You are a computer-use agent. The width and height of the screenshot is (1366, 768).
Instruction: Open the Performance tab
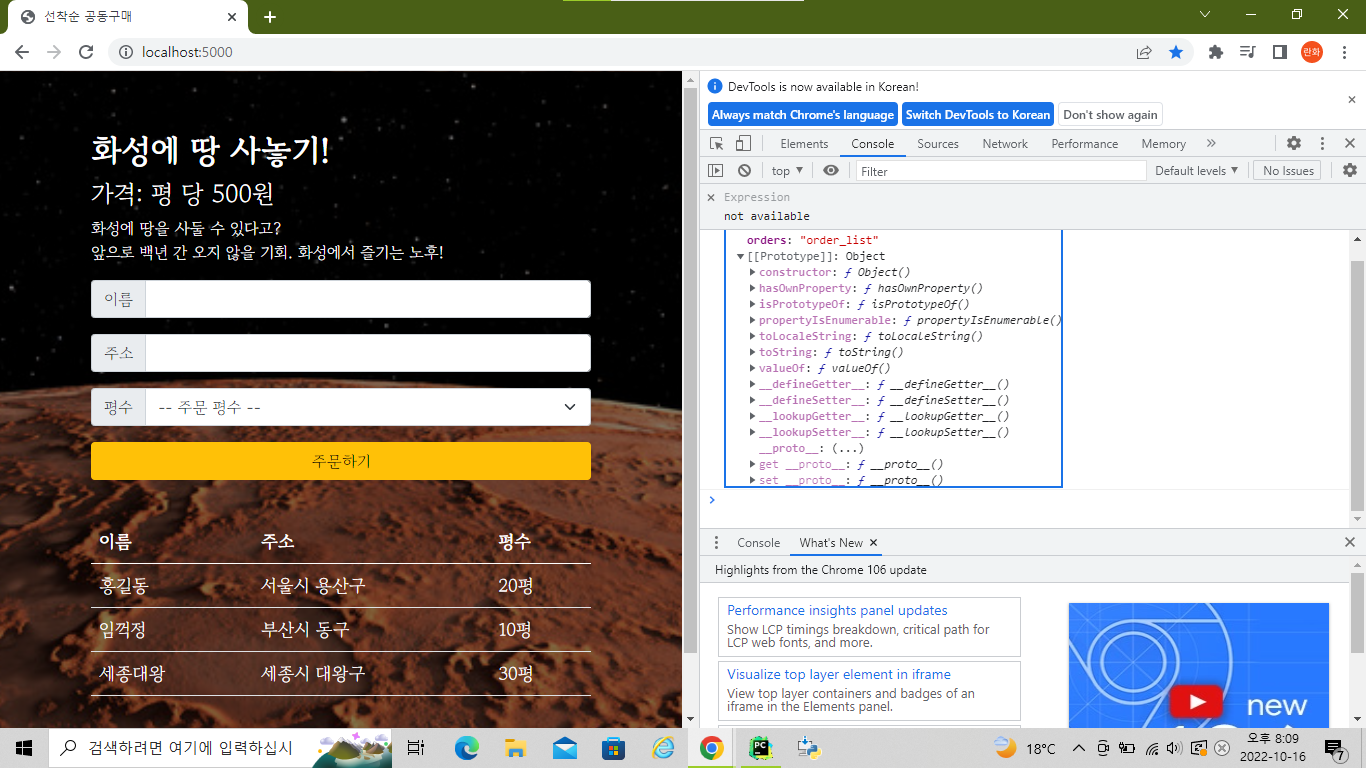1085,144
